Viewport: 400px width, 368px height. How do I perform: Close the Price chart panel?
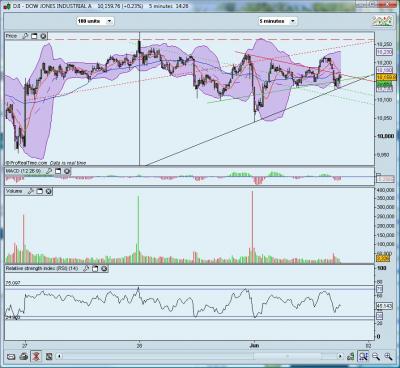[43, 36]
